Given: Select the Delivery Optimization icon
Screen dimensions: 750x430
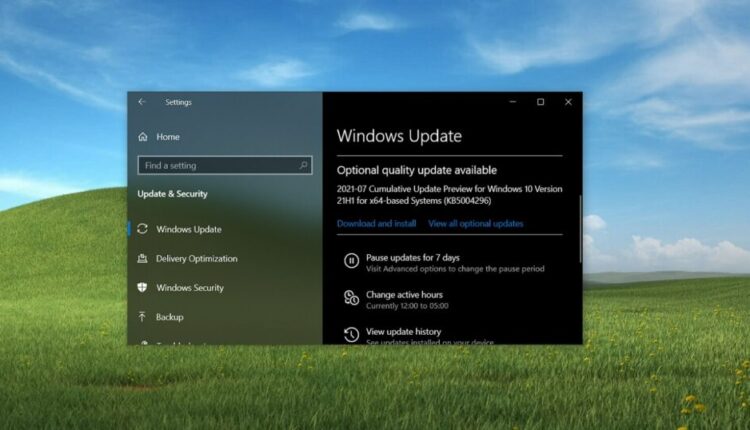Looking at the screenshot, I should click(142, 258).
